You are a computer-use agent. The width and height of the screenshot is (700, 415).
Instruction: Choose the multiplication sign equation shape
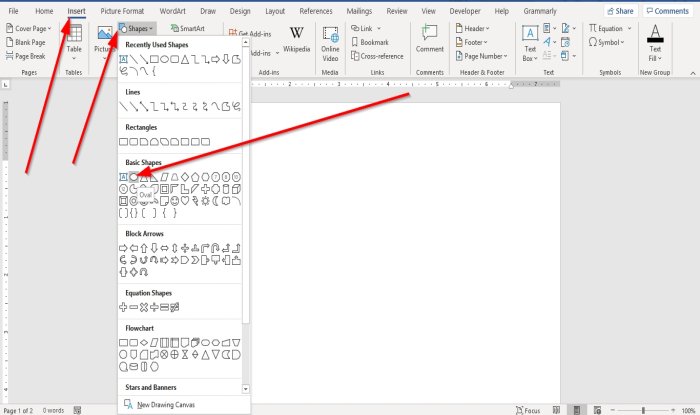tap(144, 307)
